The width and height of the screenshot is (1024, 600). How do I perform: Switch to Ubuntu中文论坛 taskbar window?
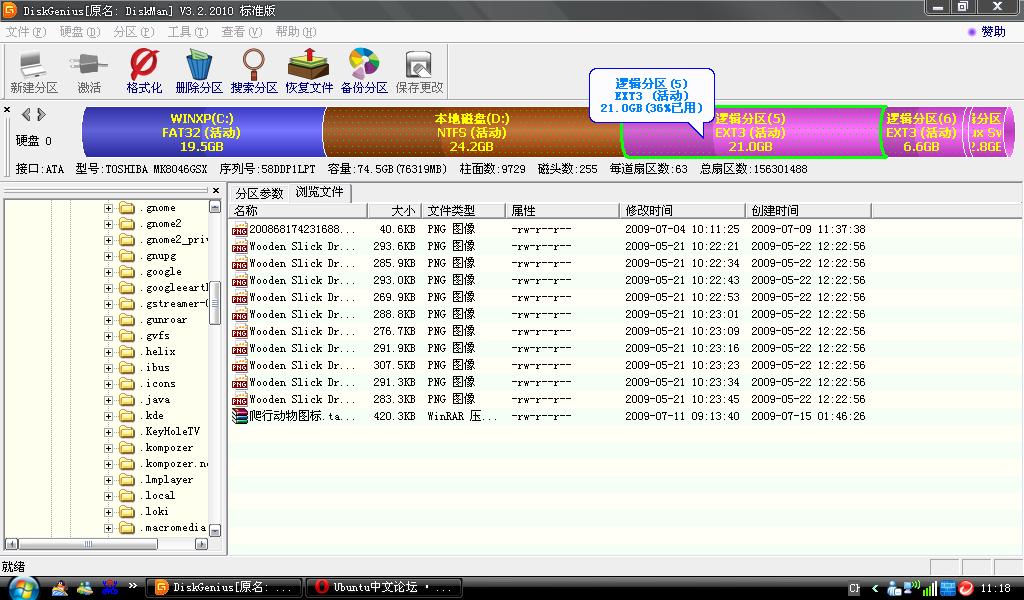click(384, 588)
